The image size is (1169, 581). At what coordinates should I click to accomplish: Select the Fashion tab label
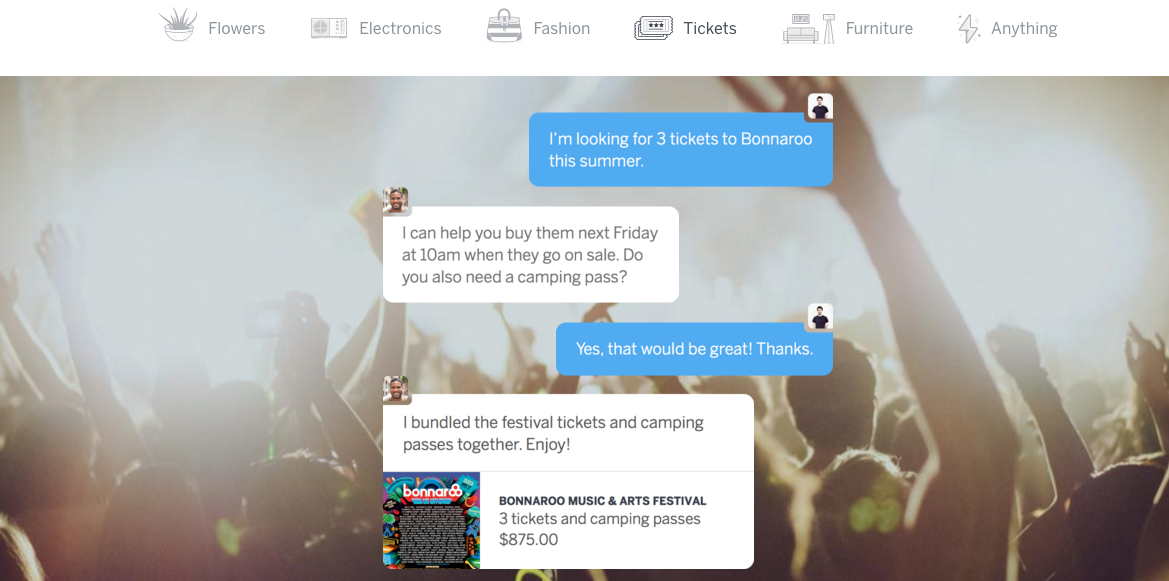click(x=561, y=28)
